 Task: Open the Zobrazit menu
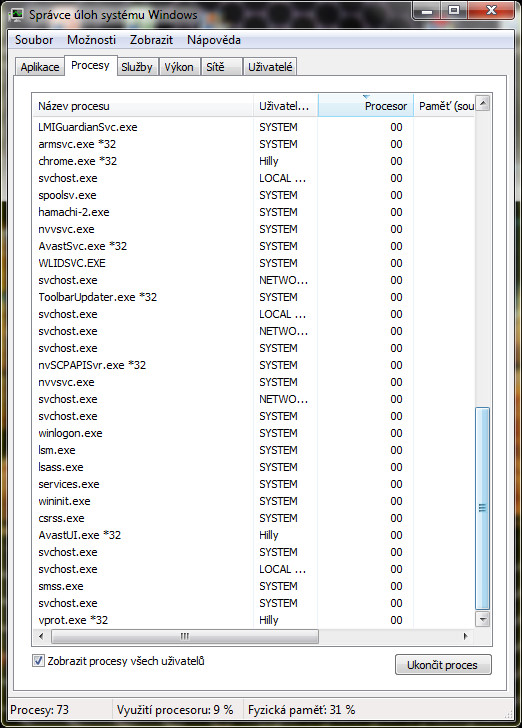pyautogui.click(x=151, y=40)
